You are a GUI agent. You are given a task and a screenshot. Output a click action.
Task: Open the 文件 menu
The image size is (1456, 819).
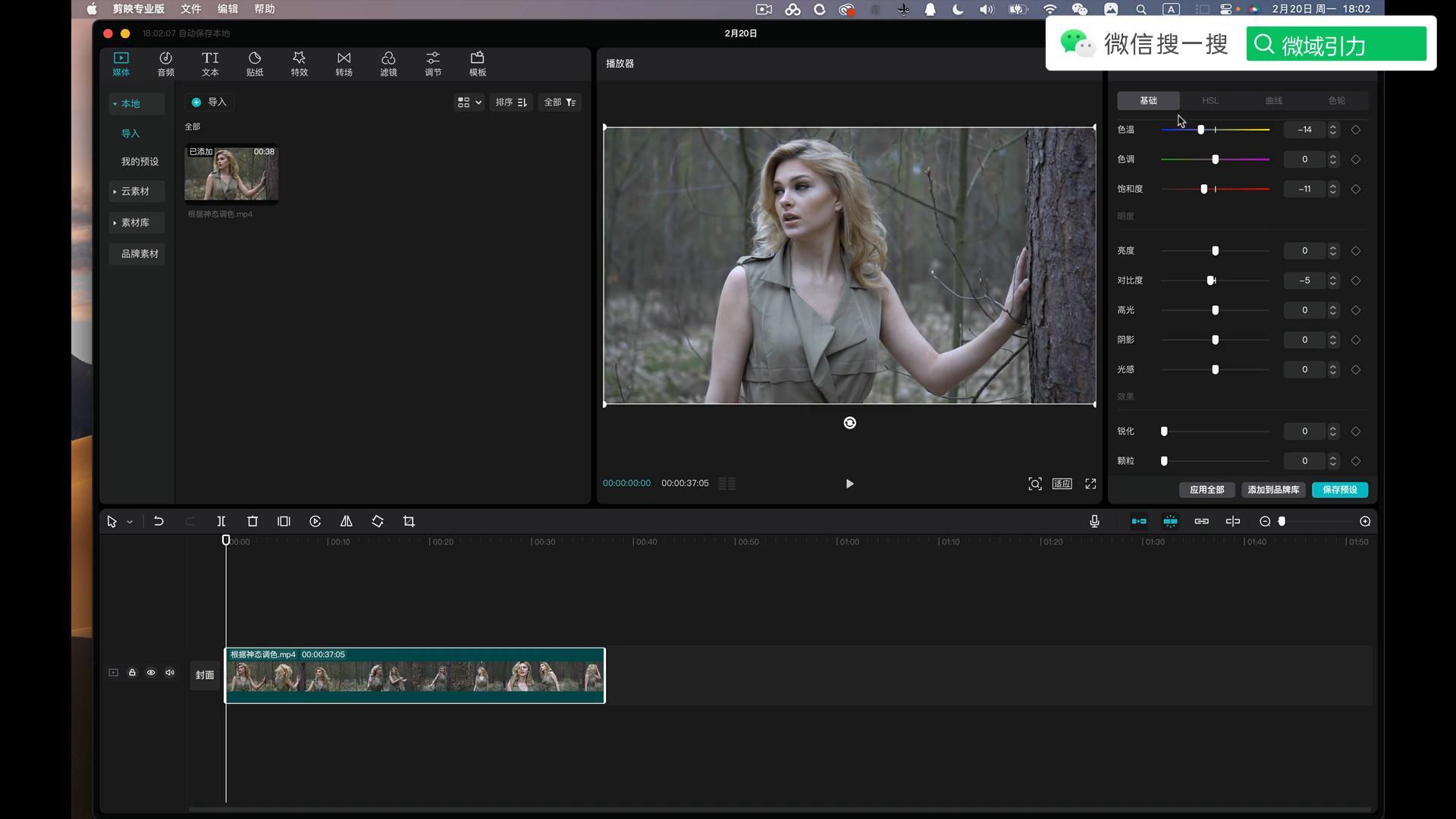click(191, 9)
